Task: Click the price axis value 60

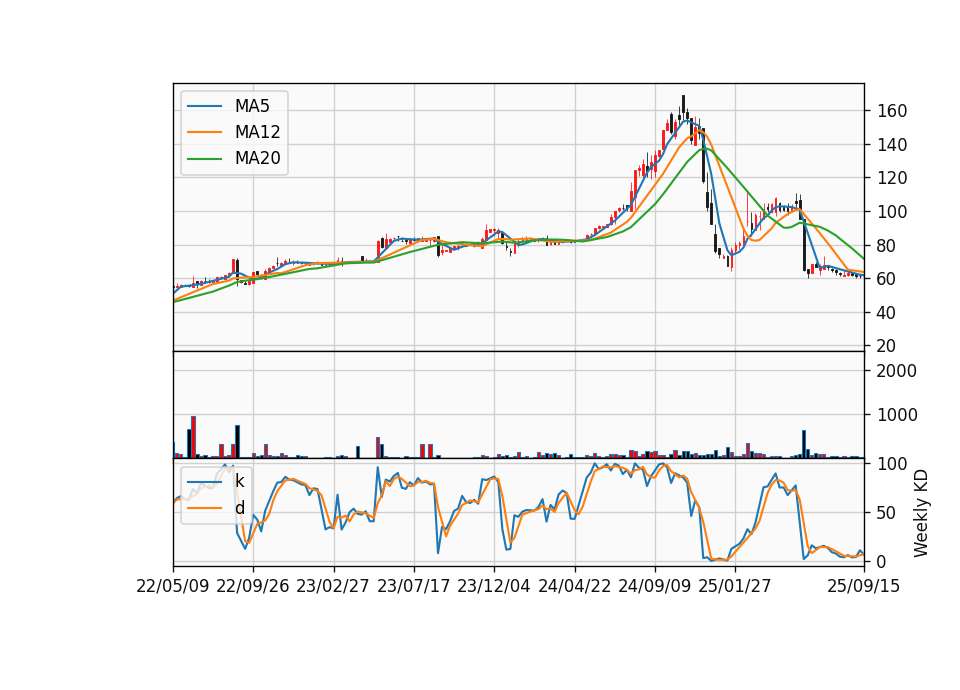Action: [887, 279]
